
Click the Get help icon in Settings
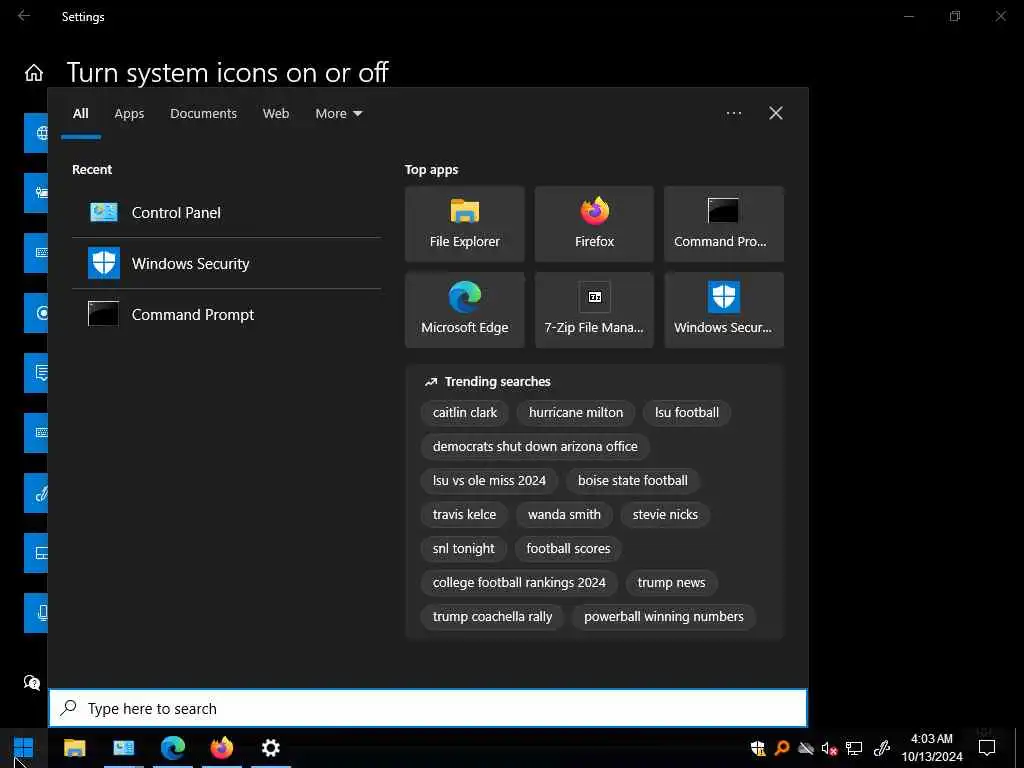pos(32,683)
